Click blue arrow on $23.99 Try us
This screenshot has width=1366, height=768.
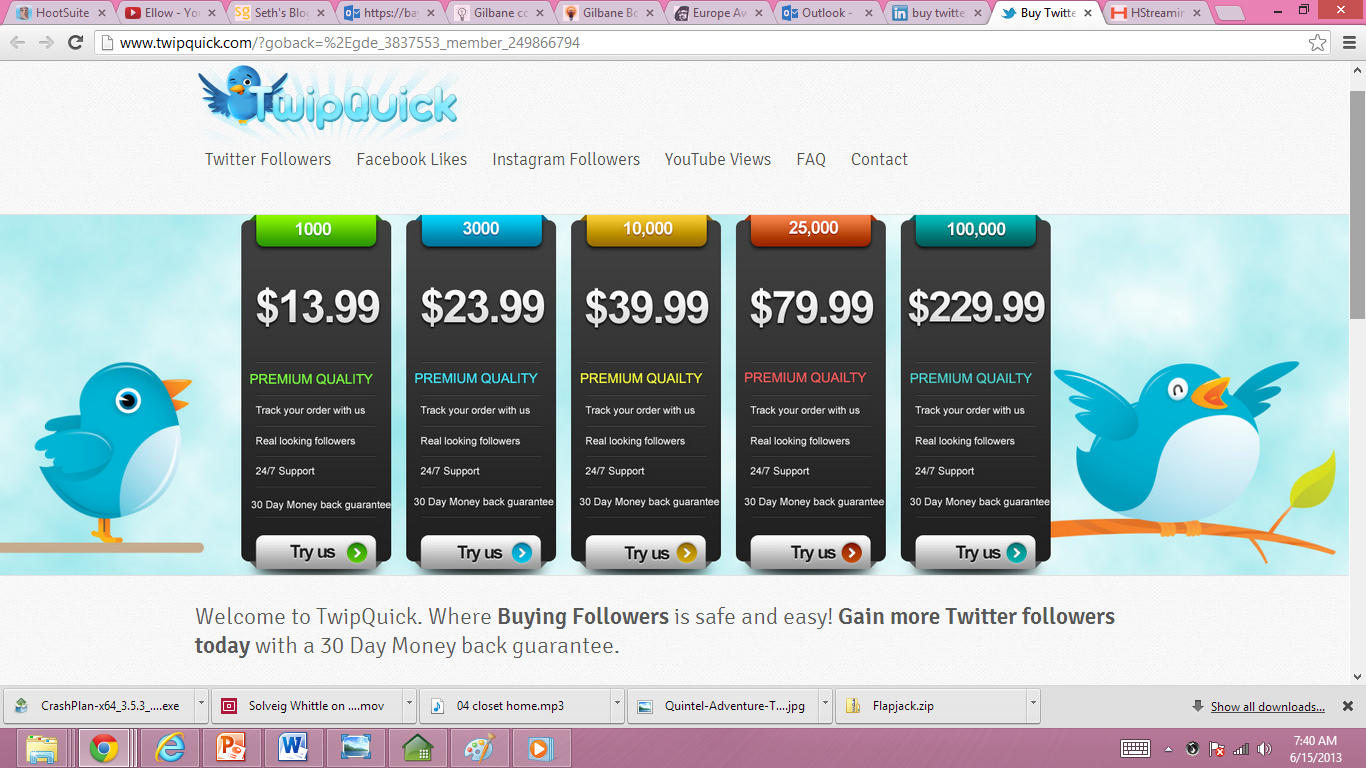tap(522, 552)
